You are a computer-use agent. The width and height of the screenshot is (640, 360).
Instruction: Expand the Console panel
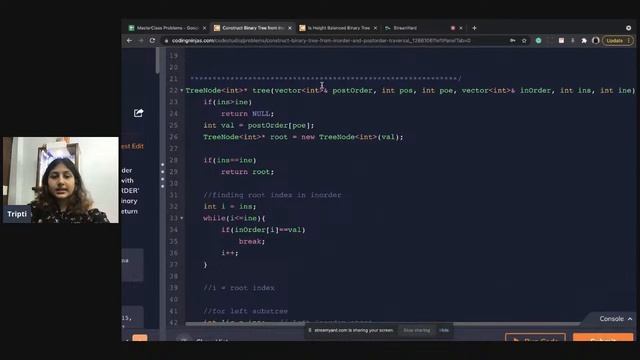click(x=616, y=318)
